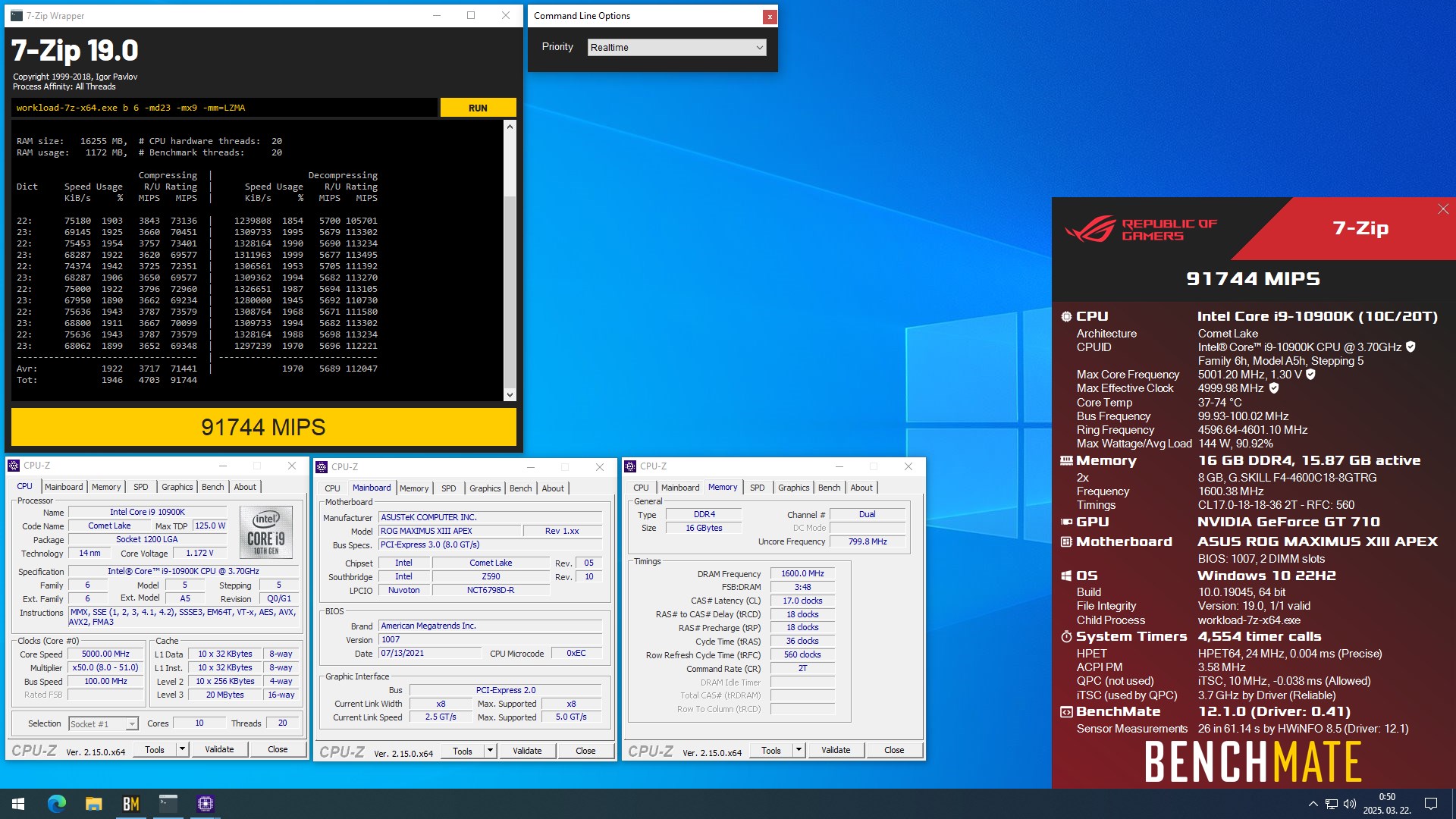Click the BIOS Date 07/13/2021 field
This screenshot has width=1456, height=819.
(429, 653)
